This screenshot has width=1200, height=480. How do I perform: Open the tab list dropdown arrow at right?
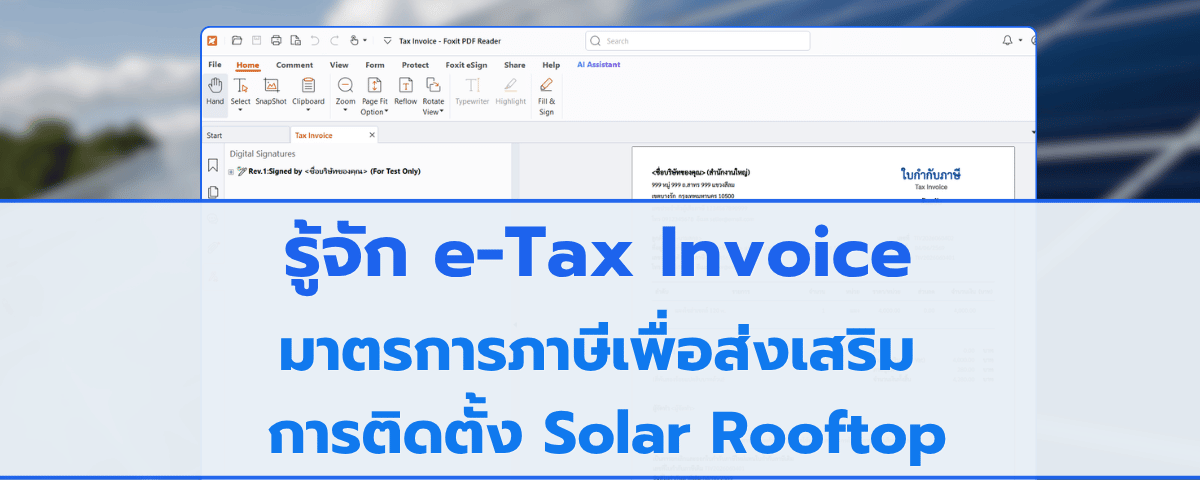[x=1033, y=132]
